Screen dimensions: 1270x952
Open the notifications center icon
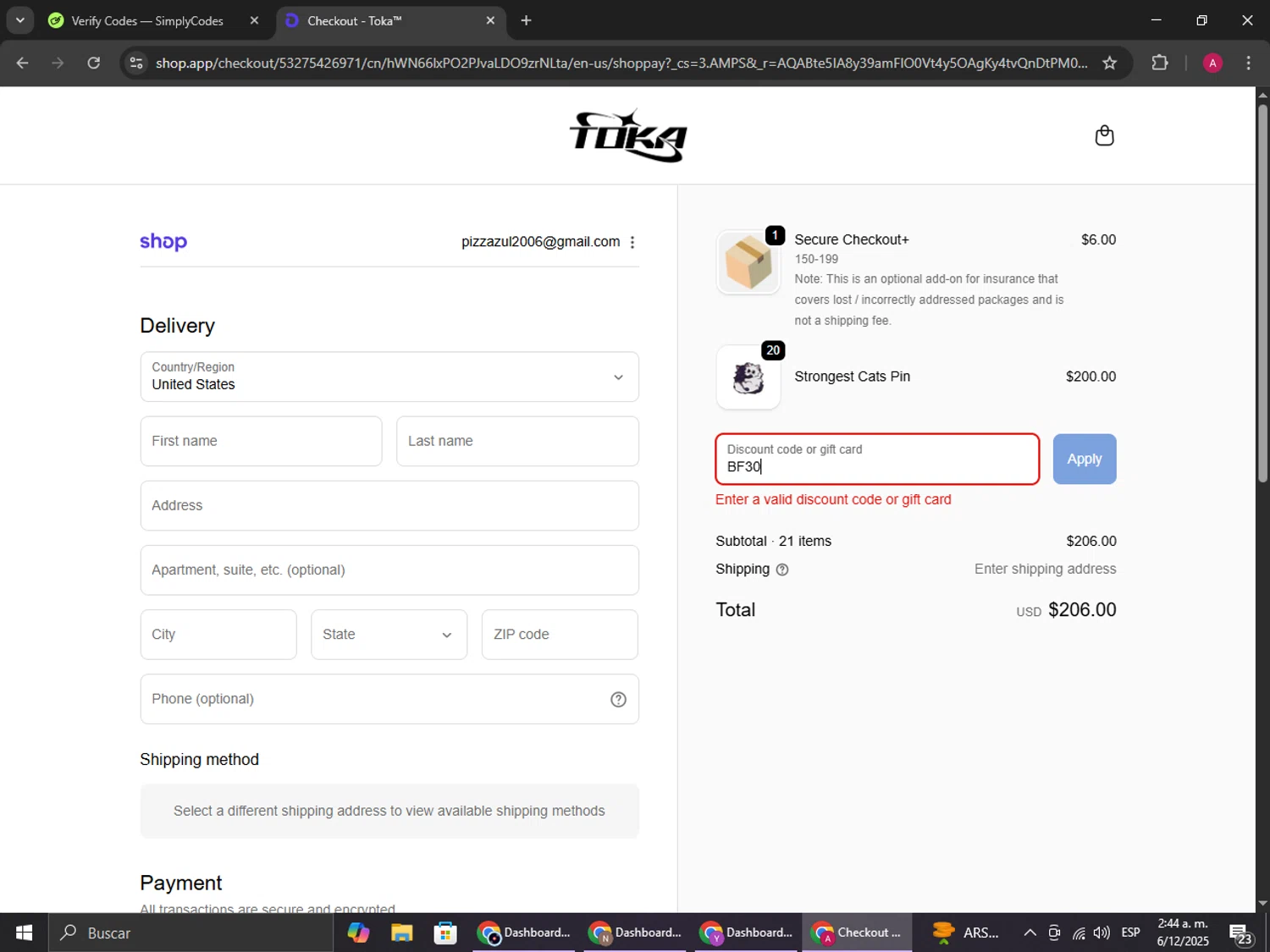click(x=1241, y=933)
